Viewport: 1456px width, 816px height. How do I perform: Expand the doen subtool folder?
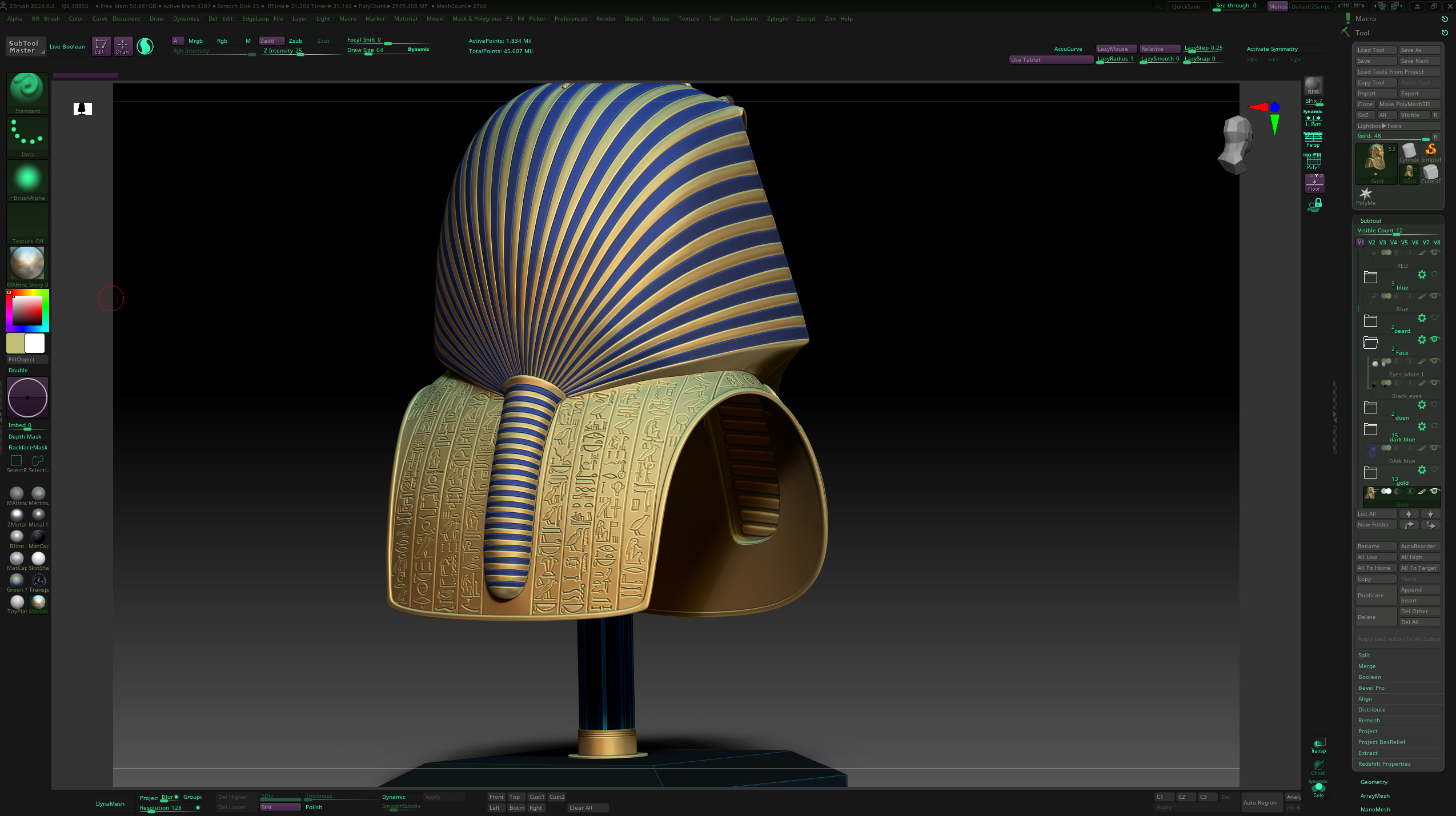1370,408
